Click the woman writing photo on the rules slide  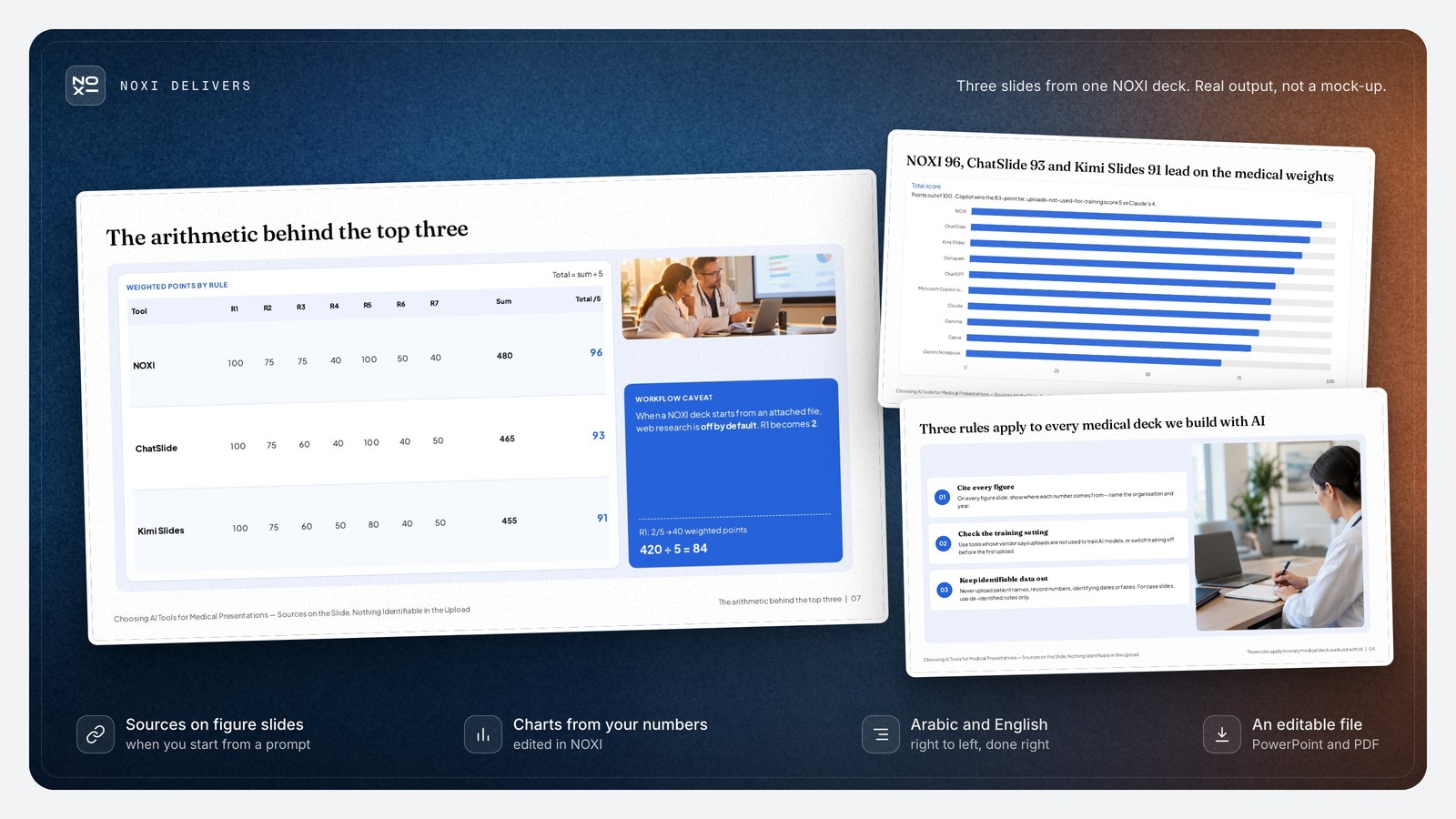(x=1279, y=535)
